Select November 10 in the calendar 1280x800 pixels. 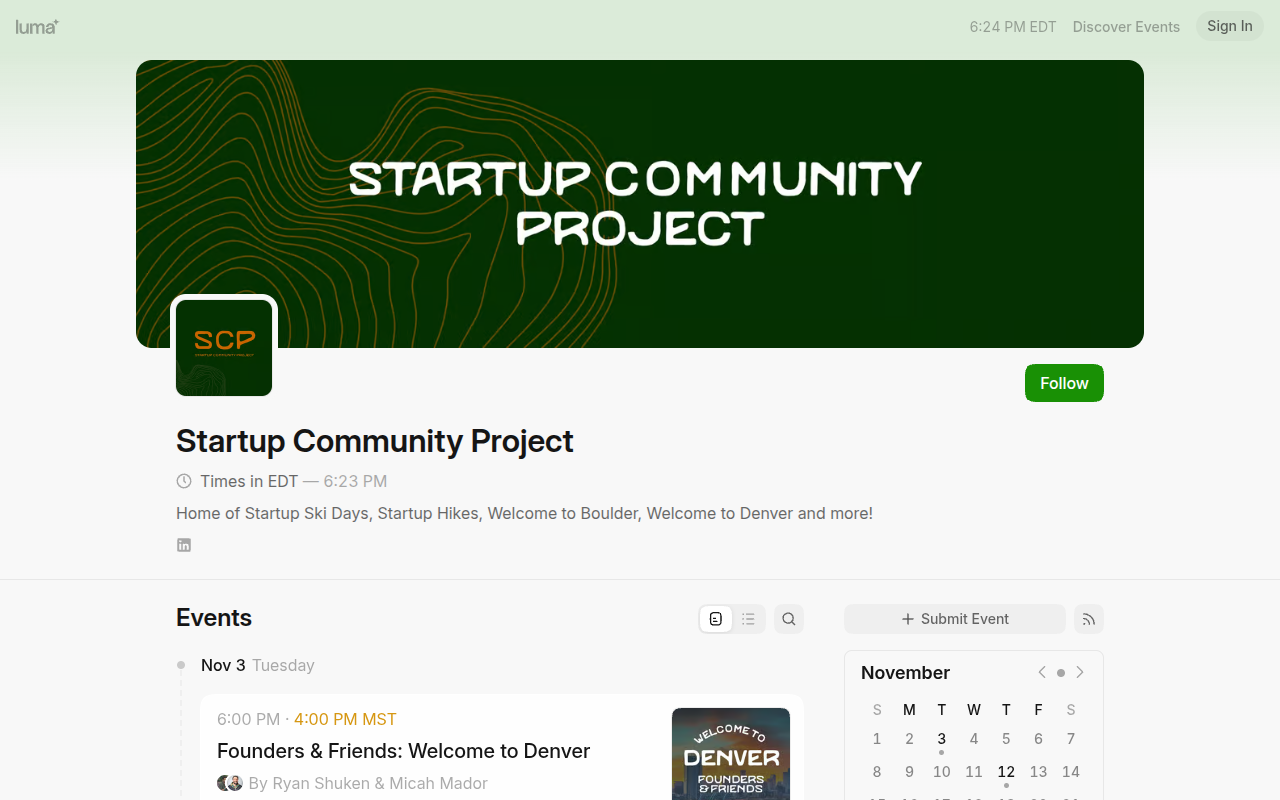pyautogui.click(x=942, y=772)
